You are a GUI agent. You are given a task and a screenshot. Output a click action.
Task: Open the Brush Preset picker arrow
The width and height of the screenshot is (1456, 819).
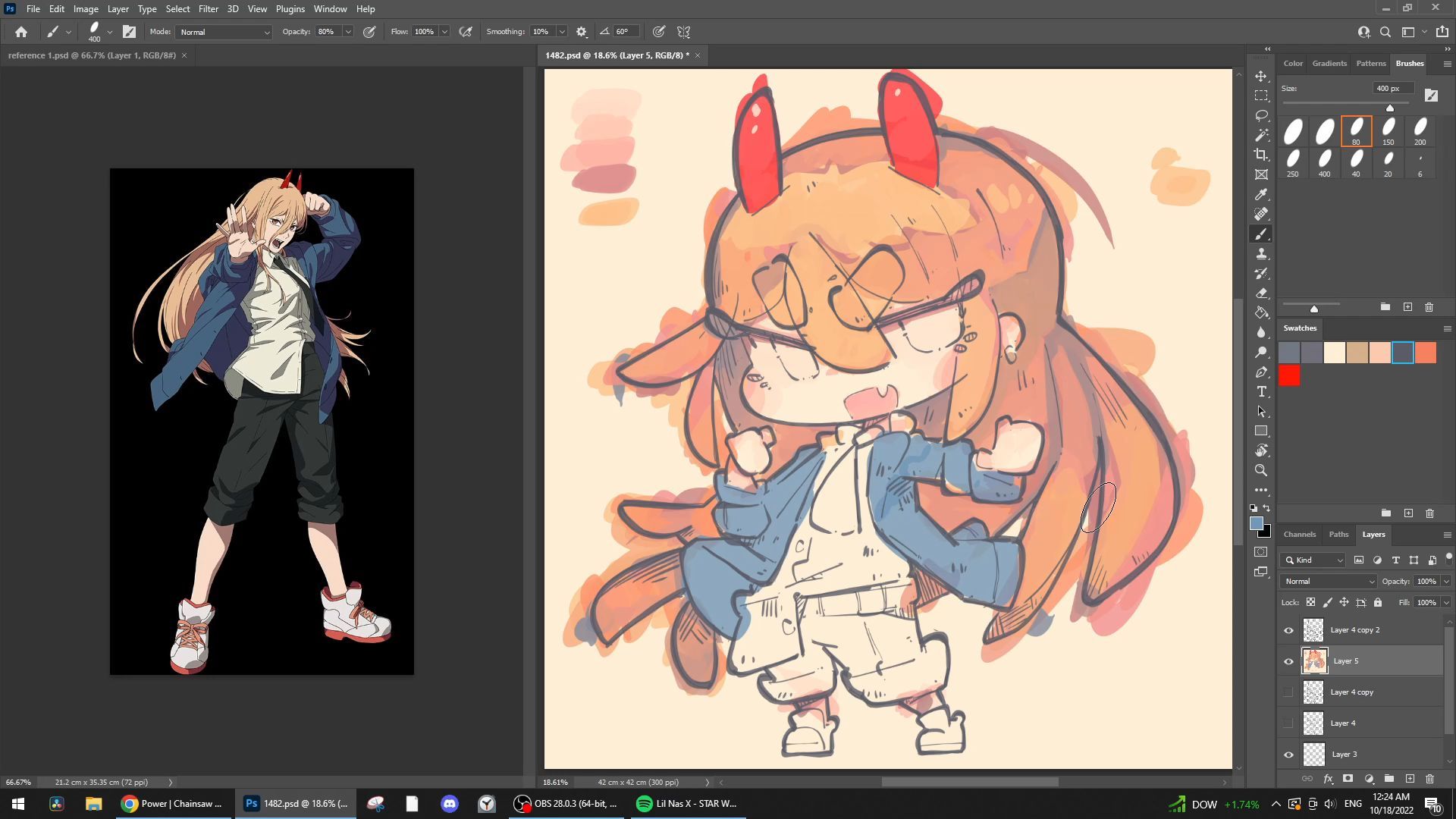tap(110, 32)
